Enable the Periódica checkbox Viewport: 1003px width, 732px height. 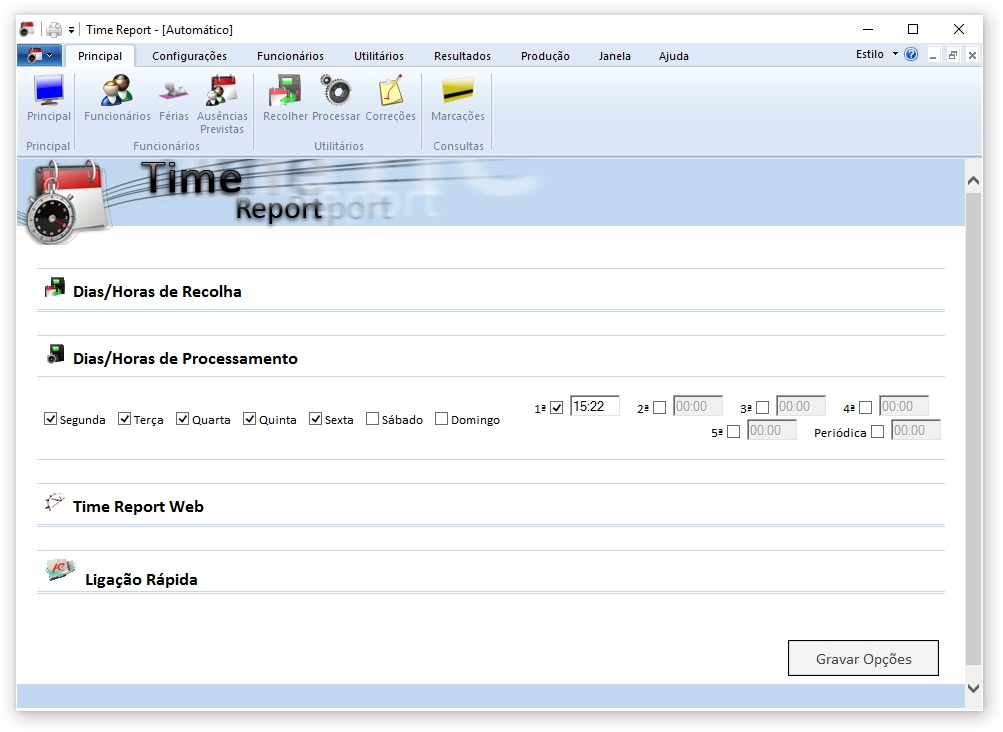878,432
